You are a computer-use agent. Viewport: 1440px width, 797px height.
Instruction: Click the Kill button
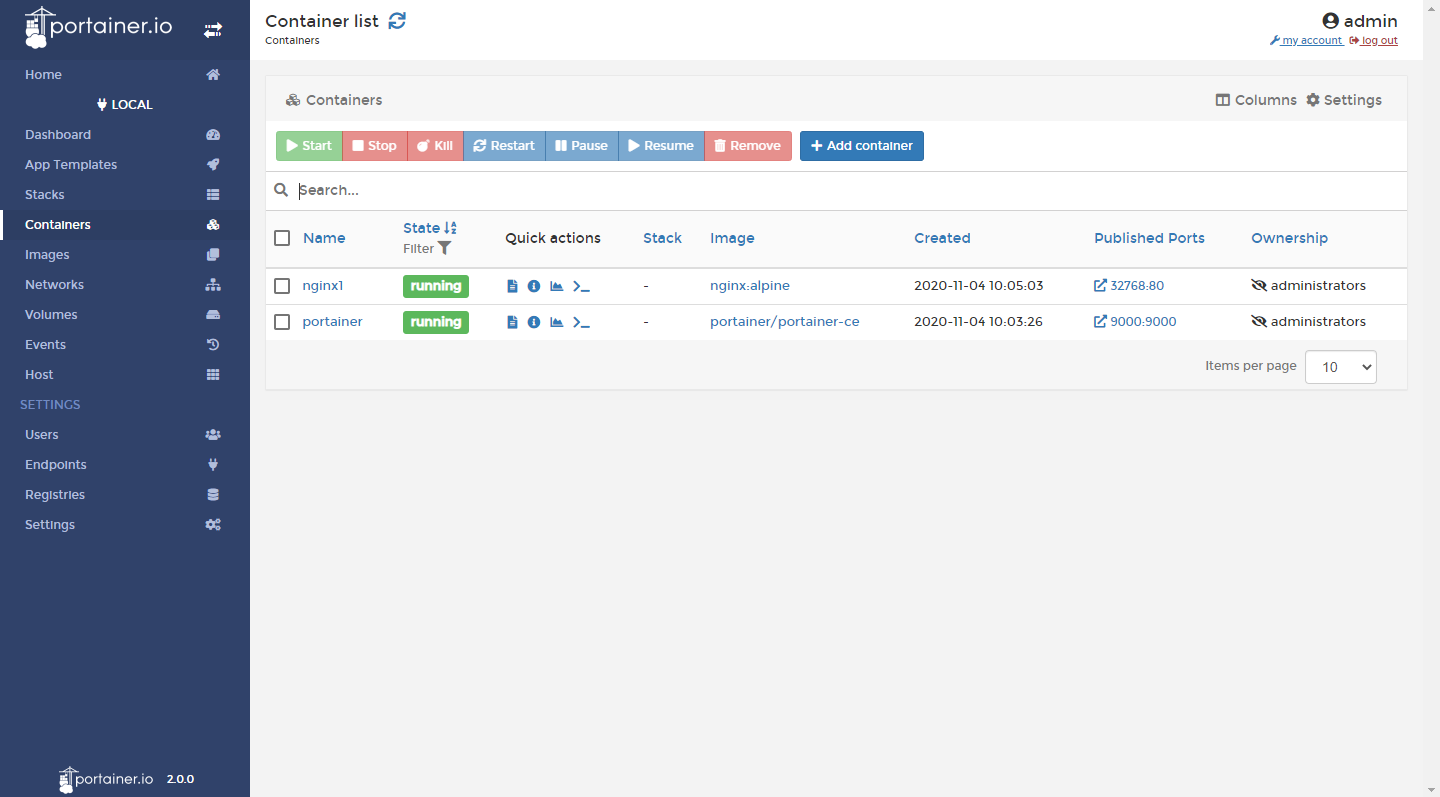coord(435,146)
